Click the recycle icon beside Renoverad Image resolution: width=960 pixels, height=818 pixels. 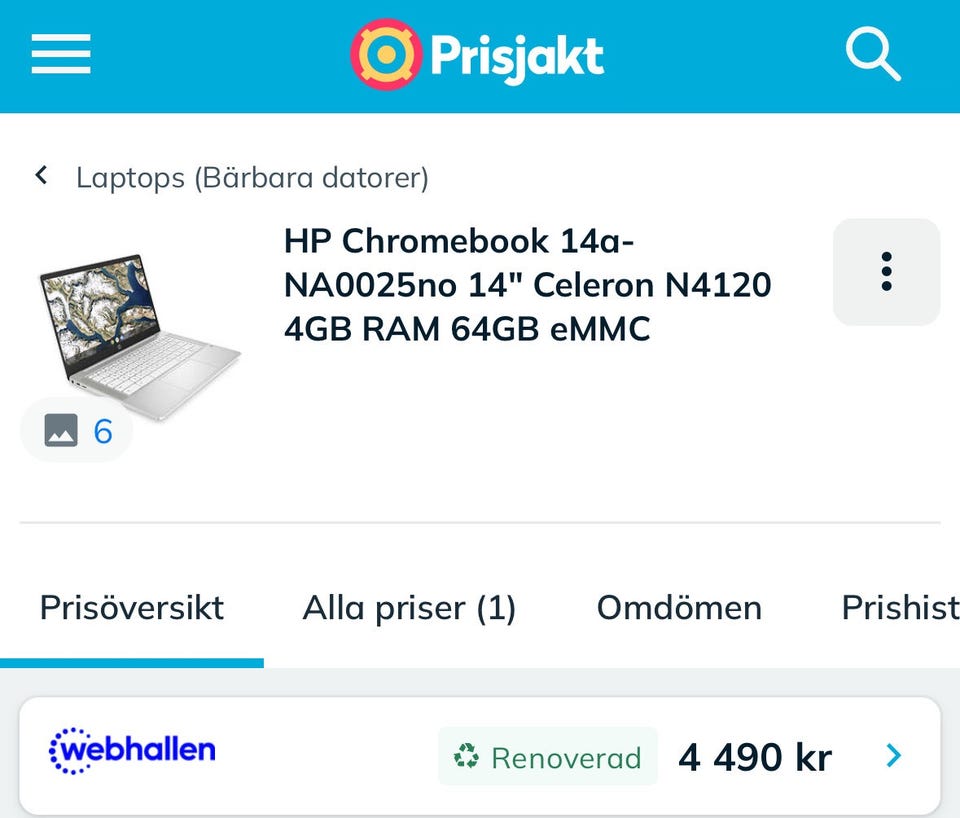point(466,757)
